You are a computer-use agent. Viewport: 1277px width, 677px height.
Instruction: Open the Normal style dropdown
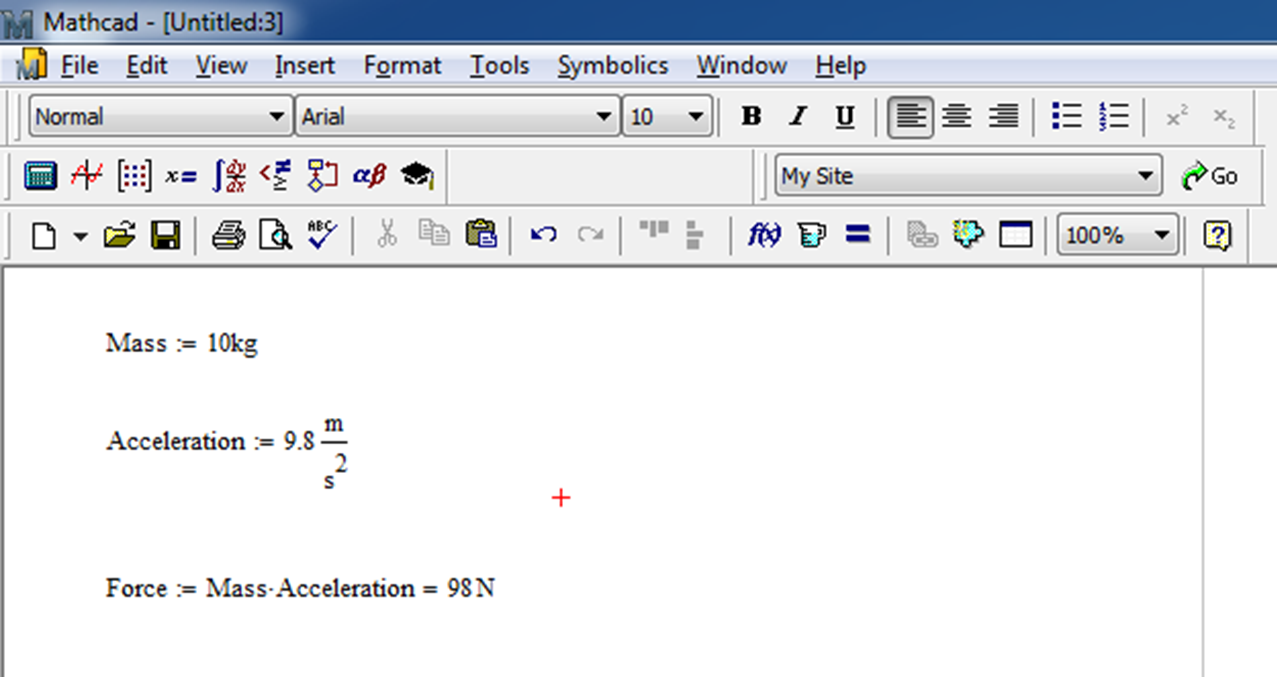(278, 116)
